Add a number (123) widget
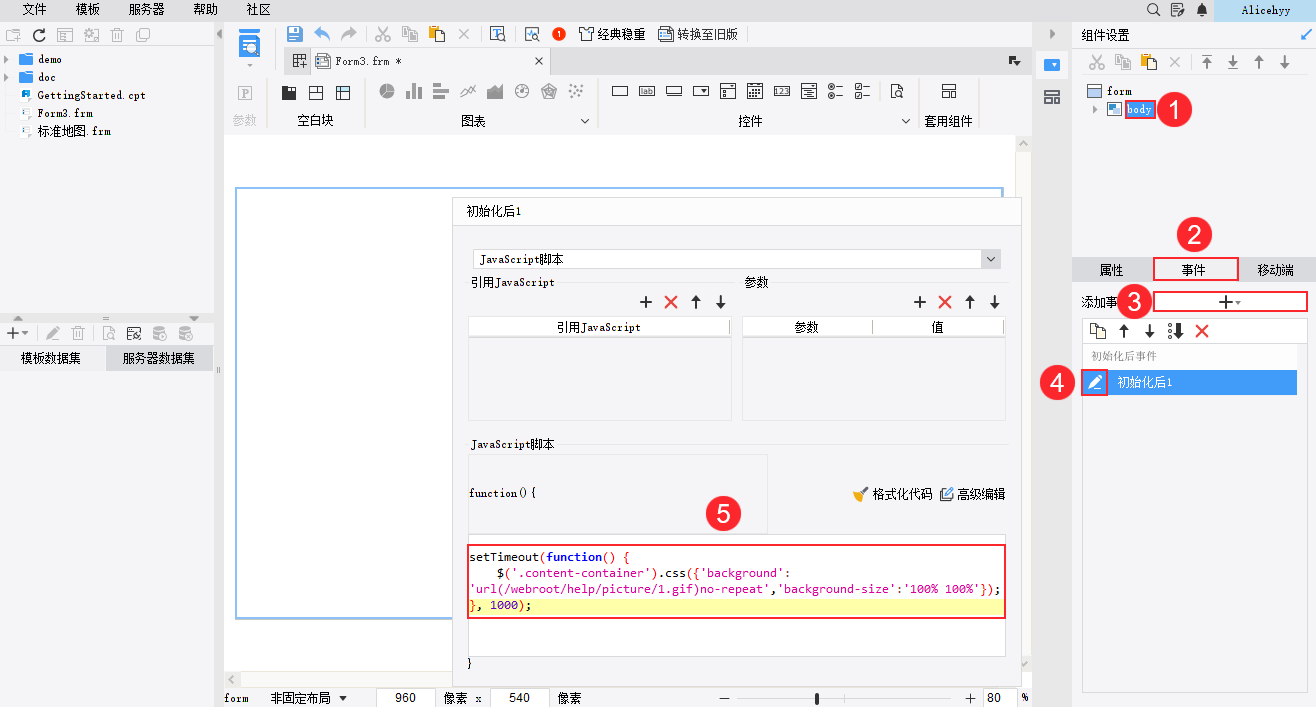The height and width of the screenshot is (707, 1316). [x=782, y=91]
